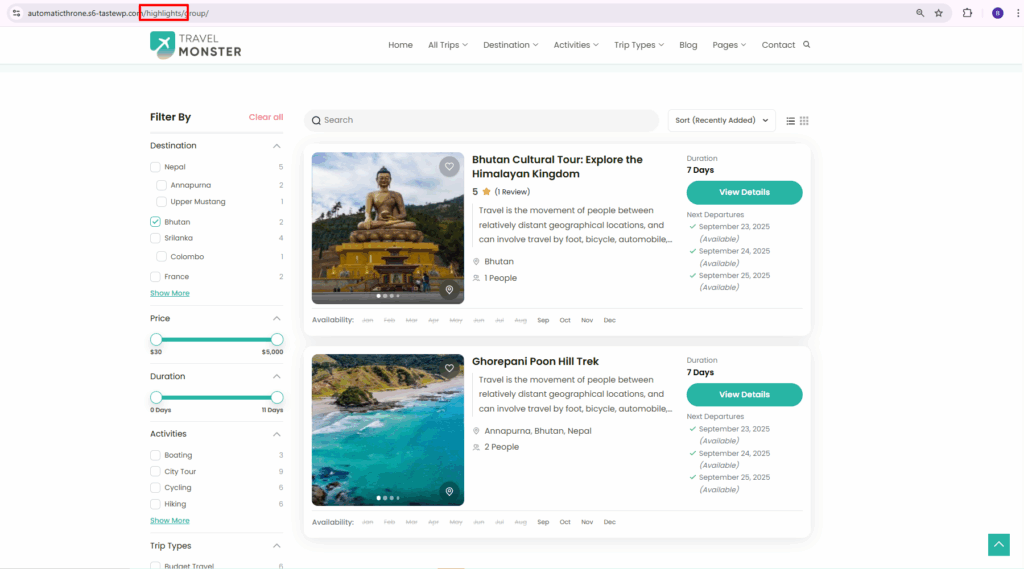Click the Clear all filters link
Viewport: 1024px width, 569px height.
(x=266, y=117)
